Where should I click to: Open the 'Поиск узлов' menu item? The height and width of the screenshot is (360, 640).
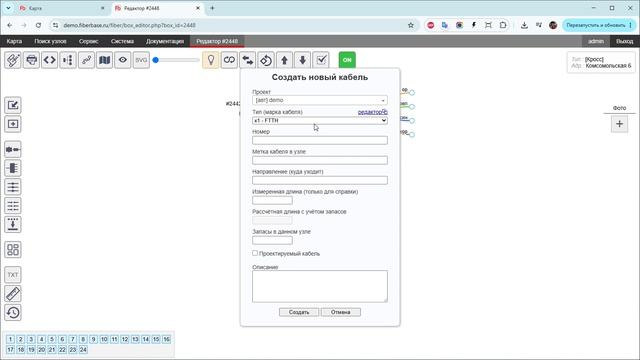[x=50, y=41]
